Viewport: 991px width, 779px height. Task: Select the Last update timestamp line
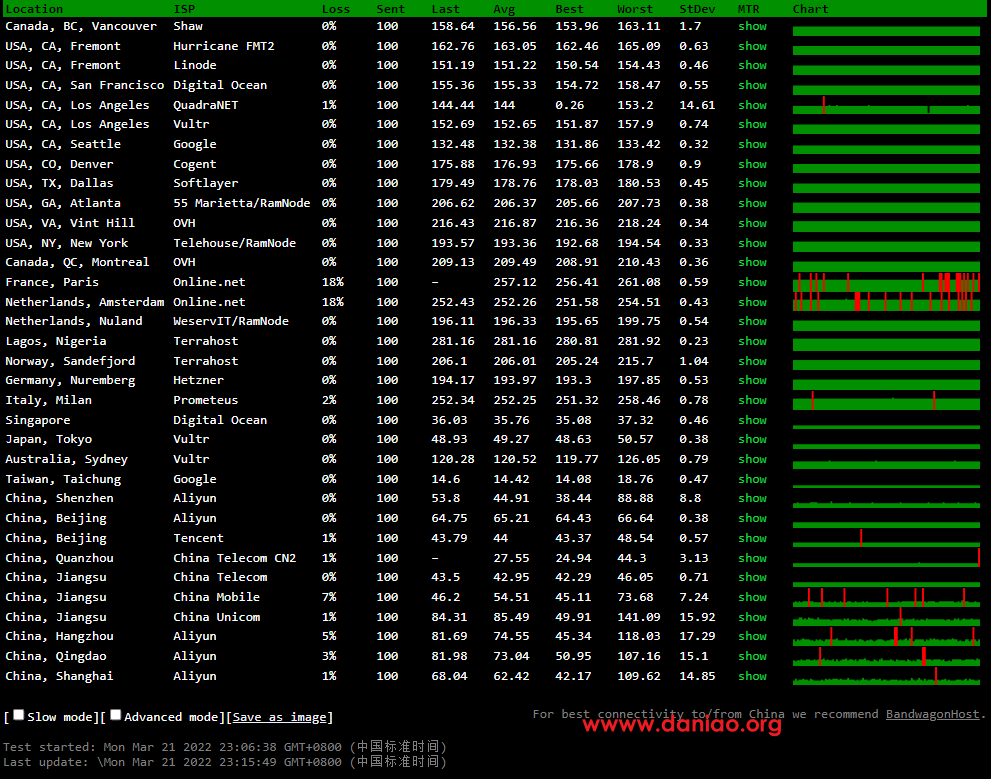pos(225,762)
